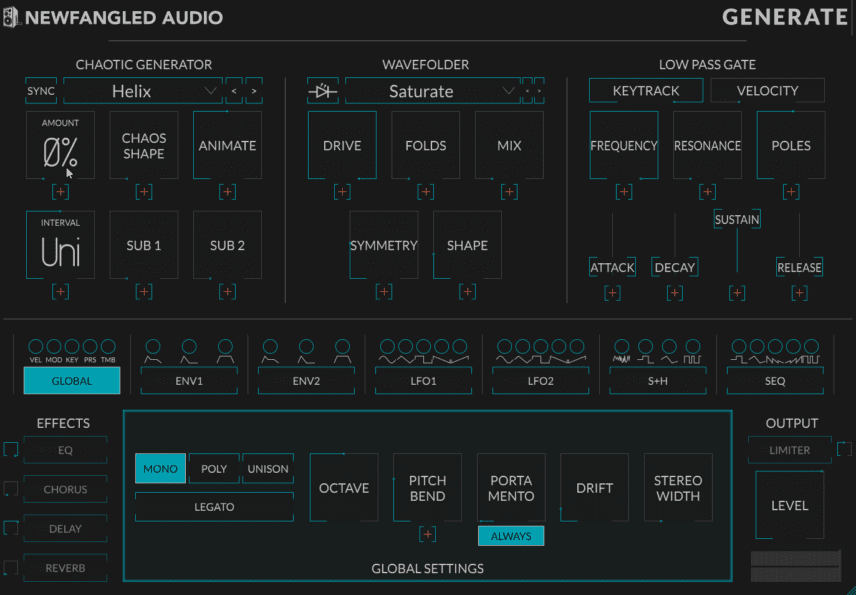Click the plus icon under ANIMATE

[x=228, y=192]
